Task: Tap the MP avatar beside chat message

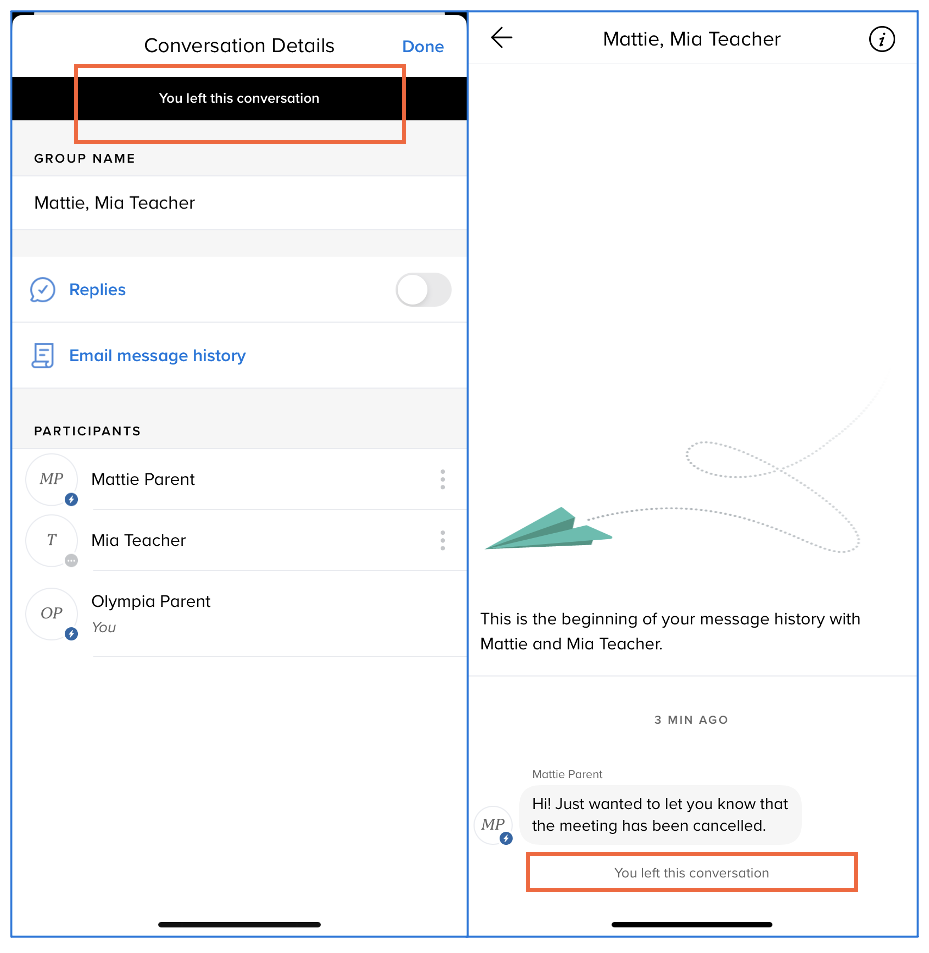Action: [x=493, y=825]
